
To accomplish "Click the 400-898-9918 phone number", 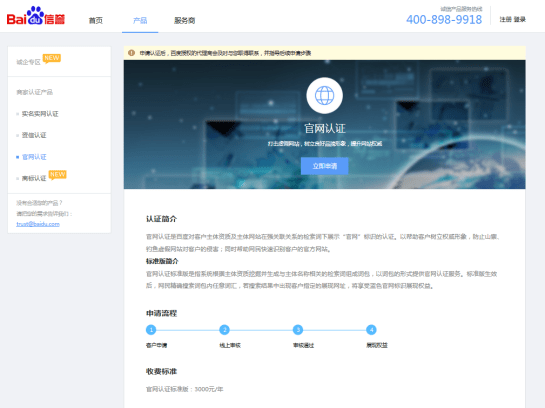I will [444, 19].
